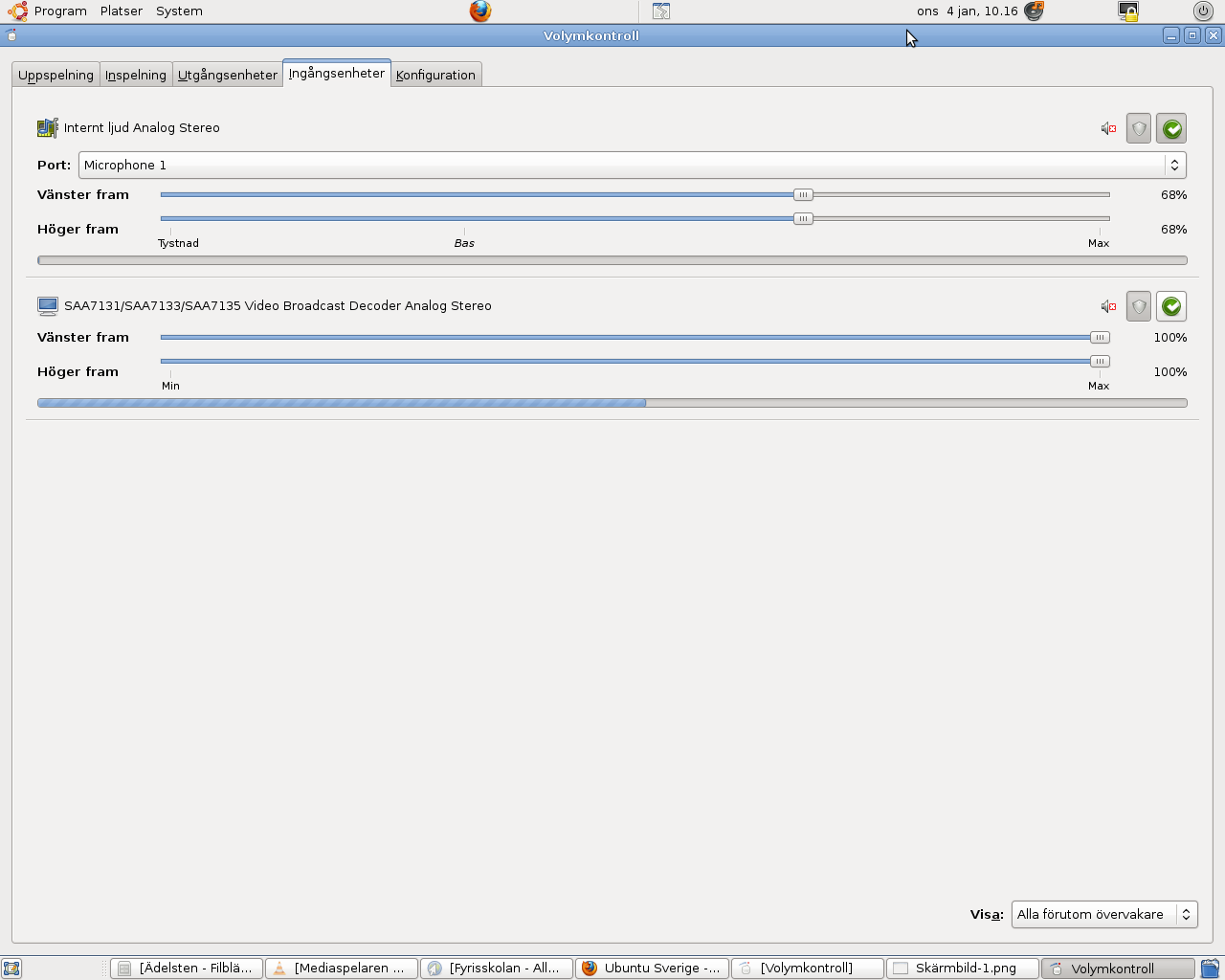Click the Internt ljud sound card icon
This screenshot has width=1225, height=980.
[48, 128]
